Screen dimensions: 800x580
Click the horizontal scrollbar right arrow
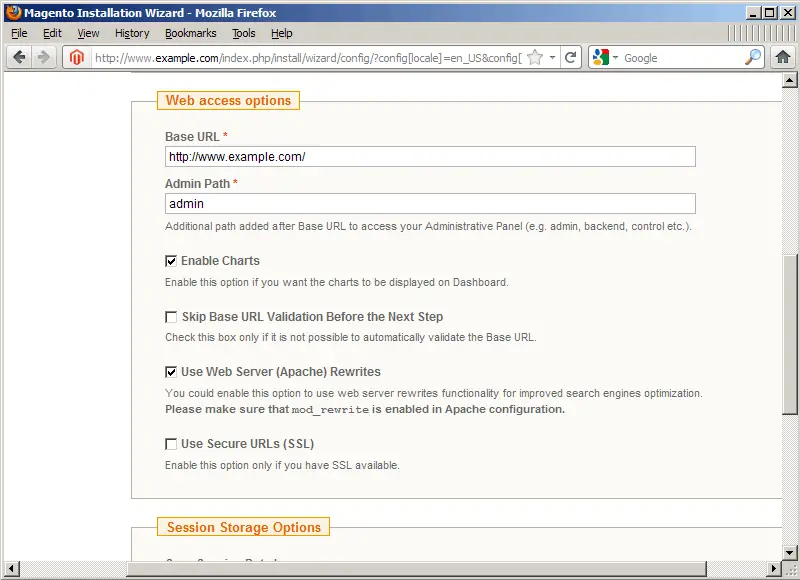[774, 569]
